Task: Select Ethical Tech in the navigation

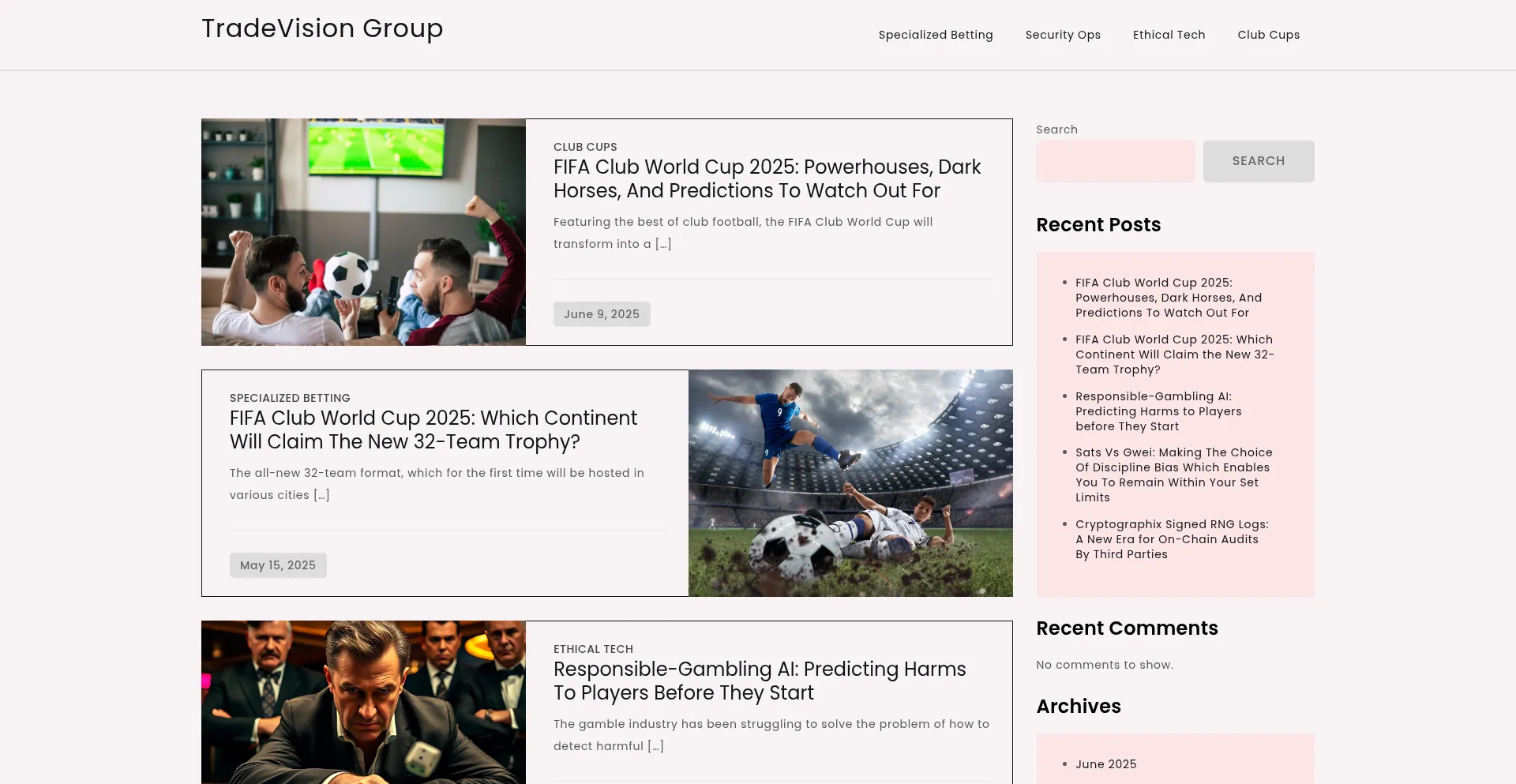Action: coord(1169,35)
